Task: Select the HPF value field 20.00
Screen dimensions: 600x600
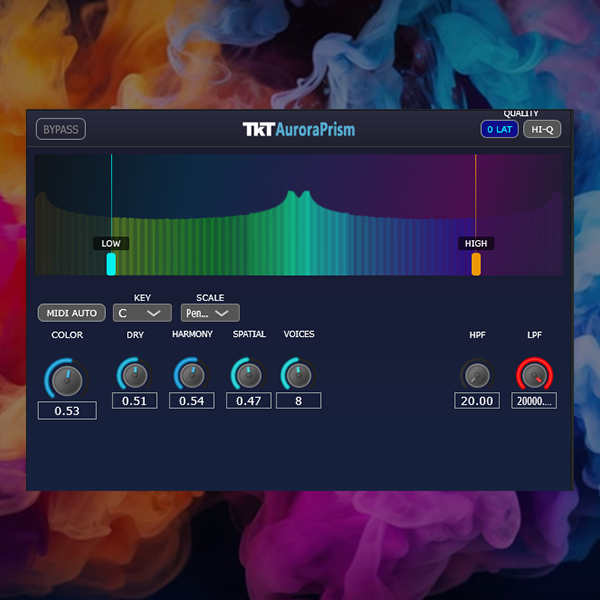Action: tap(477, 401)
